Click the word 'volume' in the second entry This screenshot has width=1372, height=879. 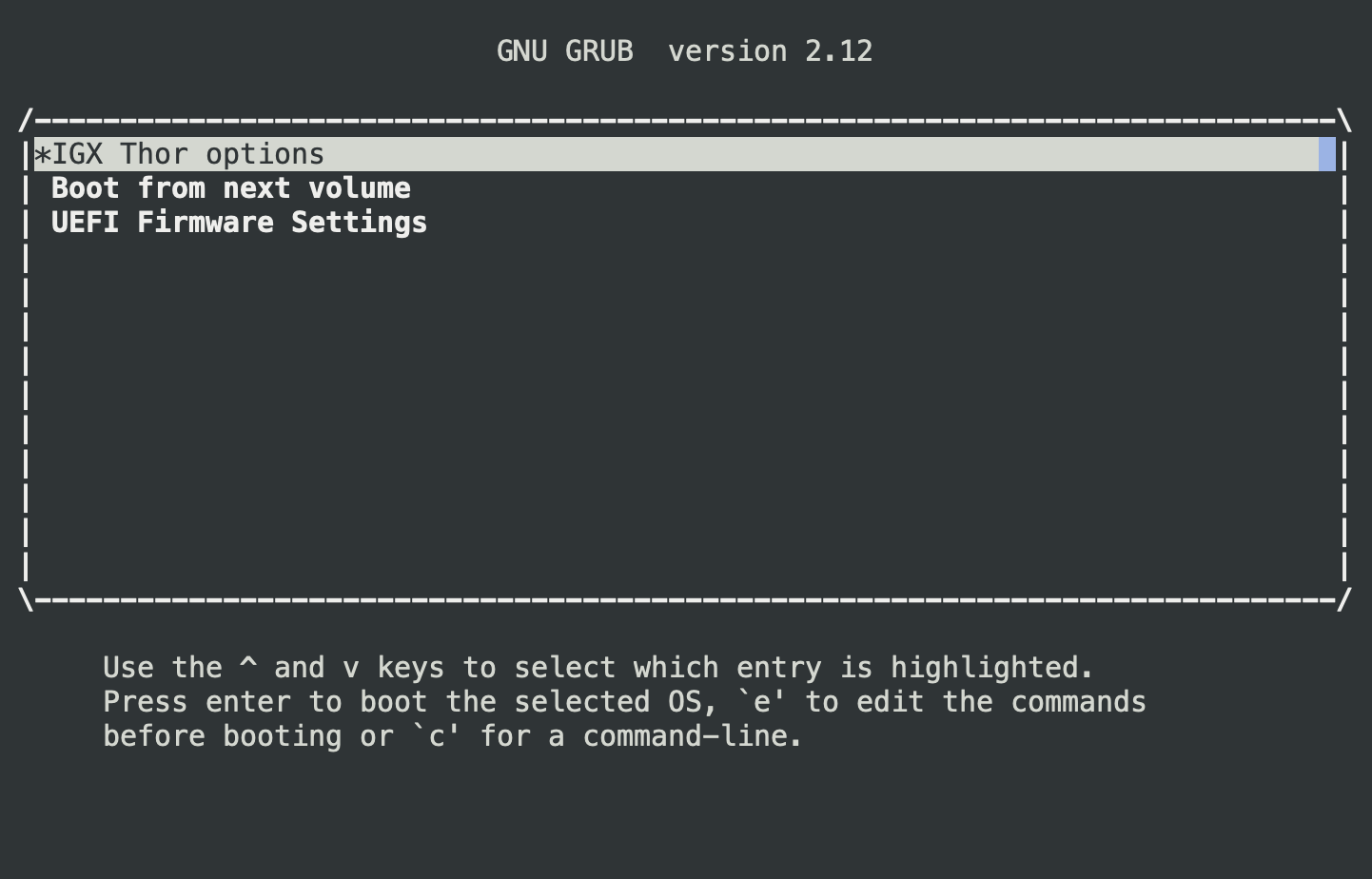[x=361, y=187]
